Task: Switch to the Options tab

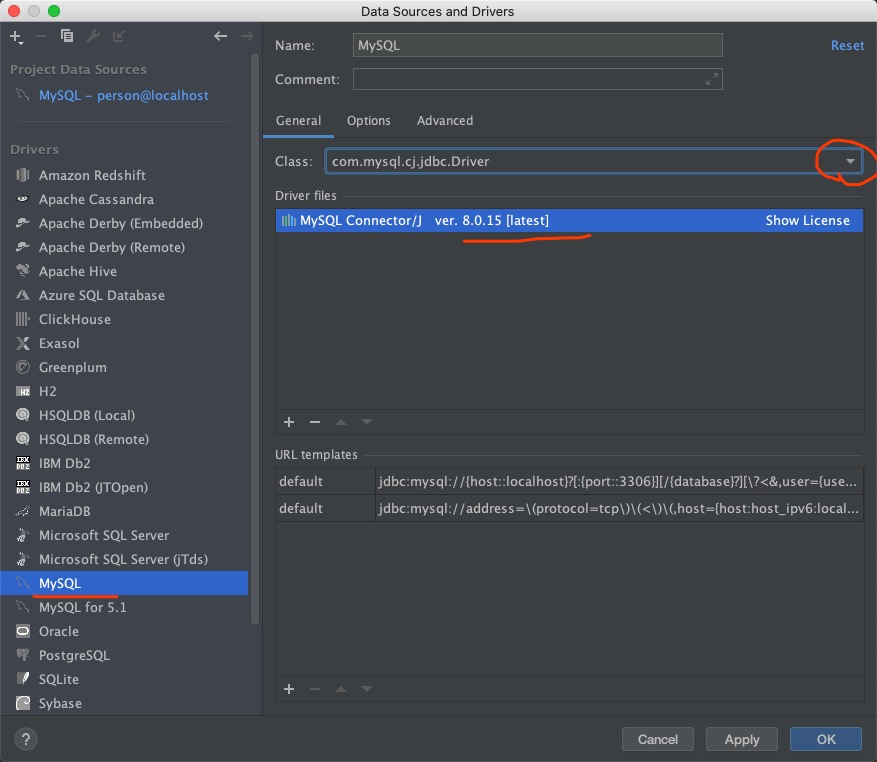Action: tap(369, 121)
